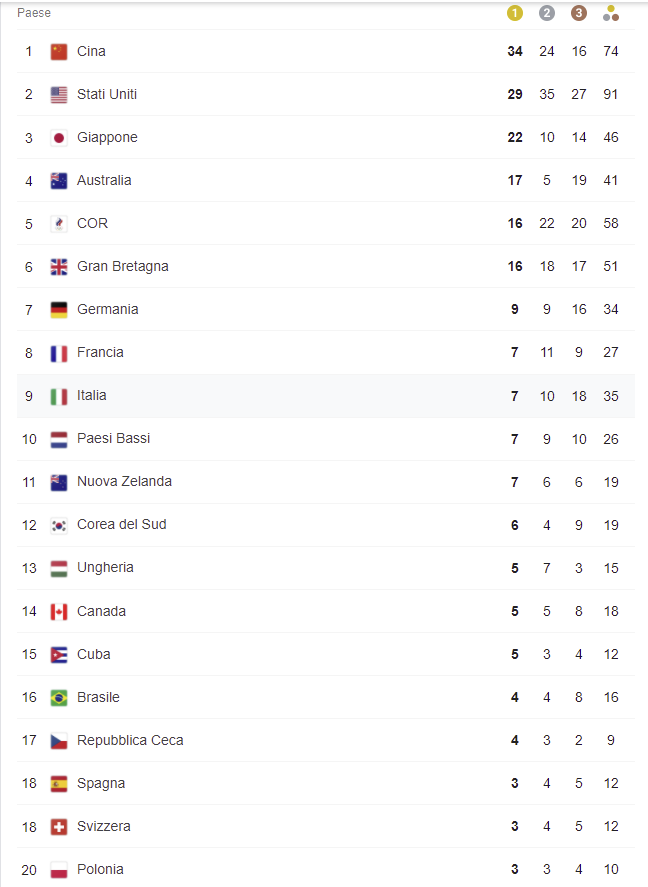Click the Brazil flag icon

(x=59, y=697)
